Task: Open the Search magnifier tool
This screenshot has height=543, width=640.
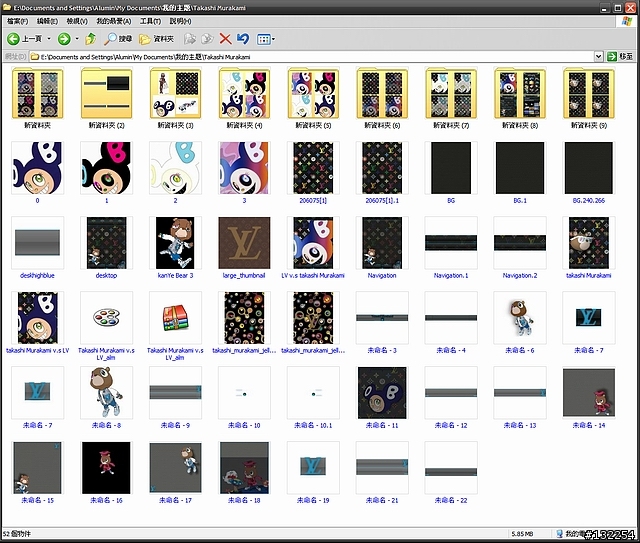Action: click(118, 39)
